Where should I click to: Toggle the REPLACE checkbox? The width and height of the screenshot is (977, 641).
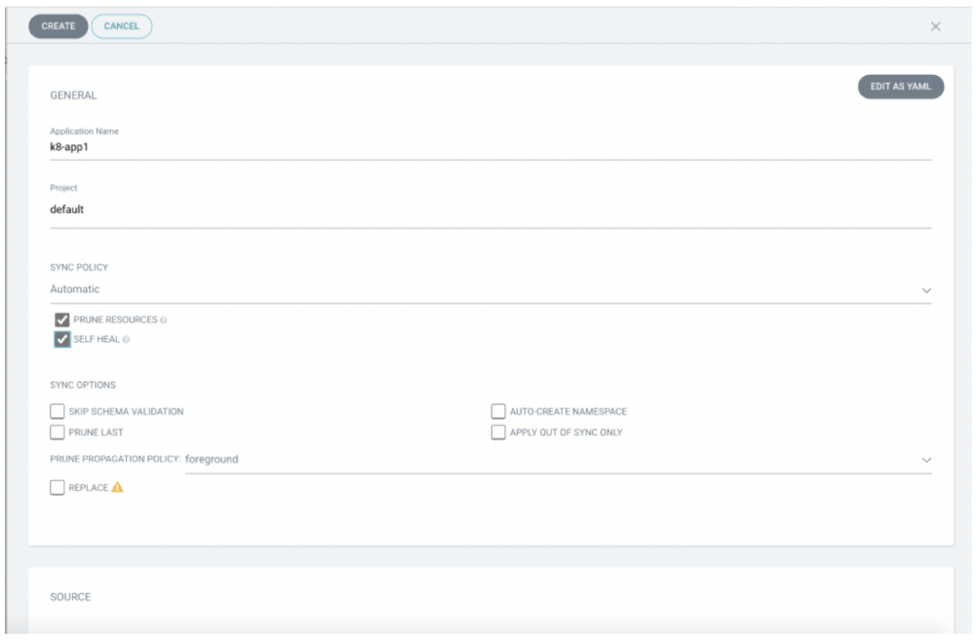[x=58, y=488]
